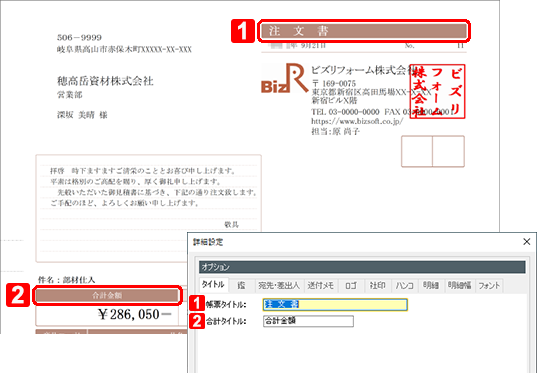This screenshot has width=547, height=383.
Task: Open the 宛先・差出人 tab
Action: pyautogui.click(x=279, y=286)
